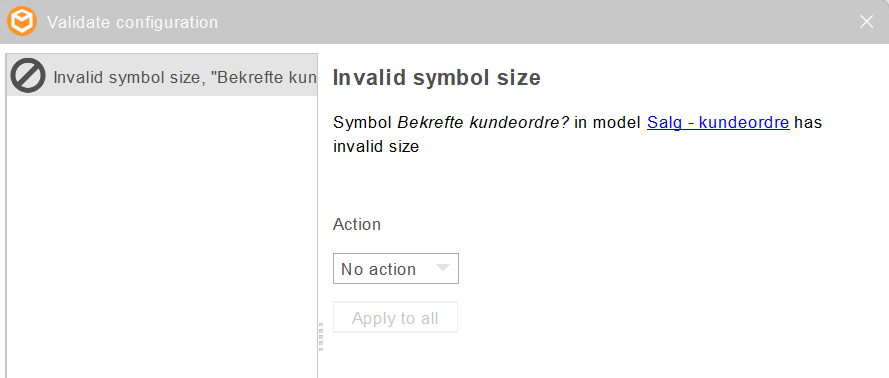Click empty space in the issues list panel

tap(162, 238)
